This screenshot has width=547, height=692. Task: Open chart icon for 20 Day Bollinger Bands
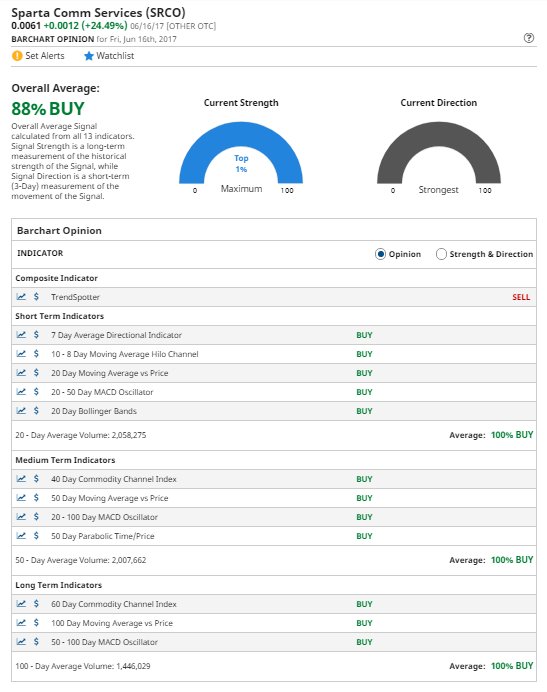point(21,410)
